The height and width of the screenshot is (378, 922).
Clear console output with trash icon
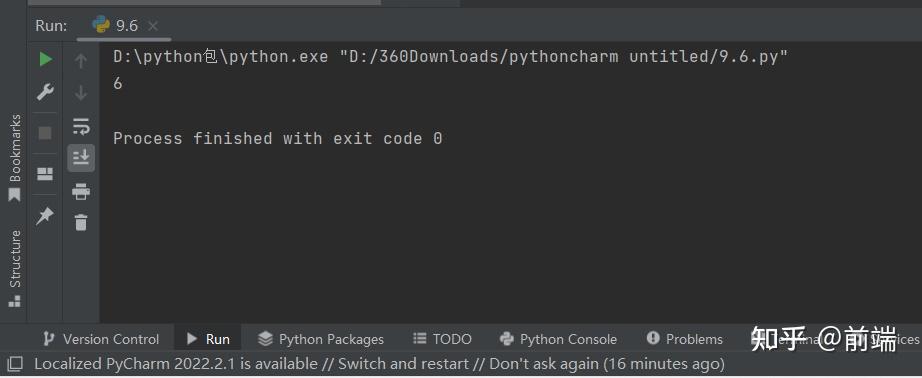click(81, 222)
